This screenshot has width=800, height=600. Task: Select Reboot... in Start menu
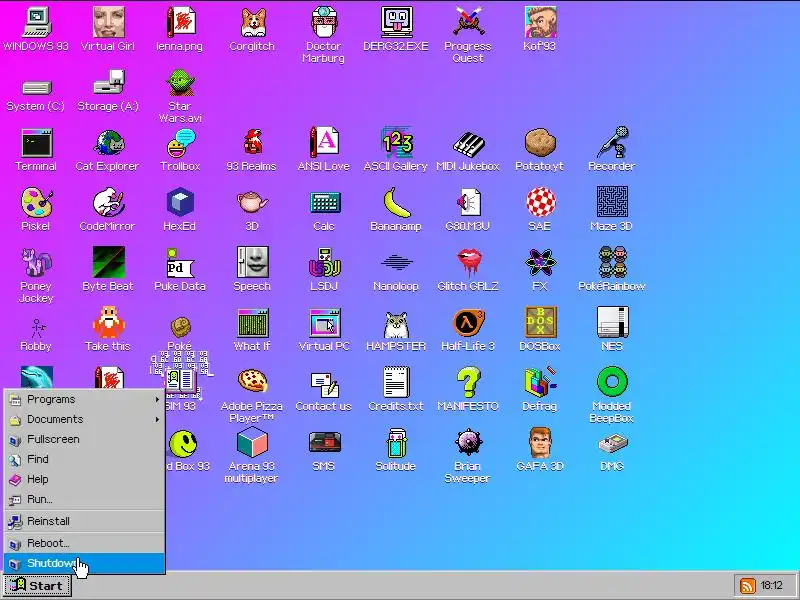click(x=84, y=543)
